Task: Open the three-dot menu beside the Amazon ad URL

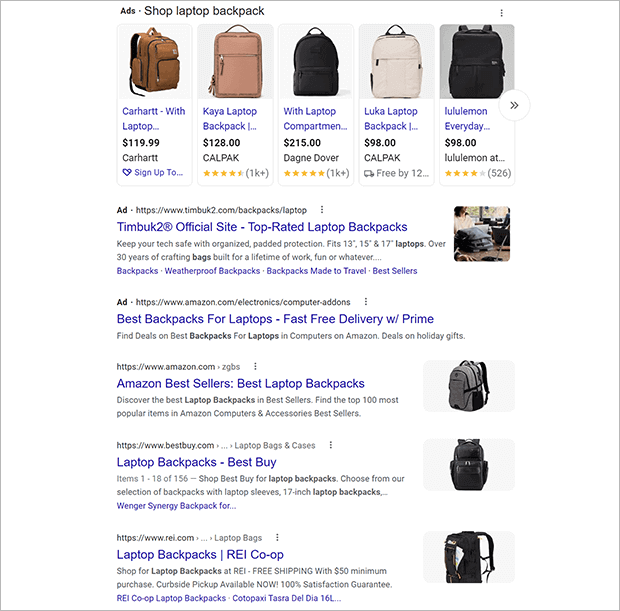Action: [x=366, y=302]
